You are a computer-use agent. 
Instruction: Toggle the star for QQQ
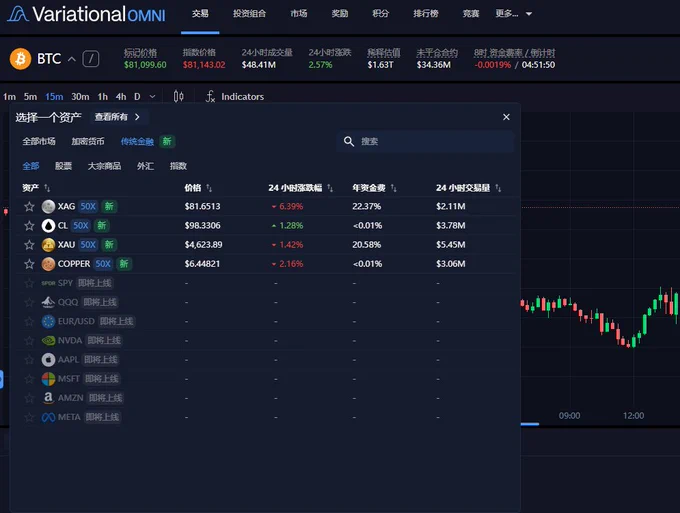pyautogui.click(x=29, y=302)
